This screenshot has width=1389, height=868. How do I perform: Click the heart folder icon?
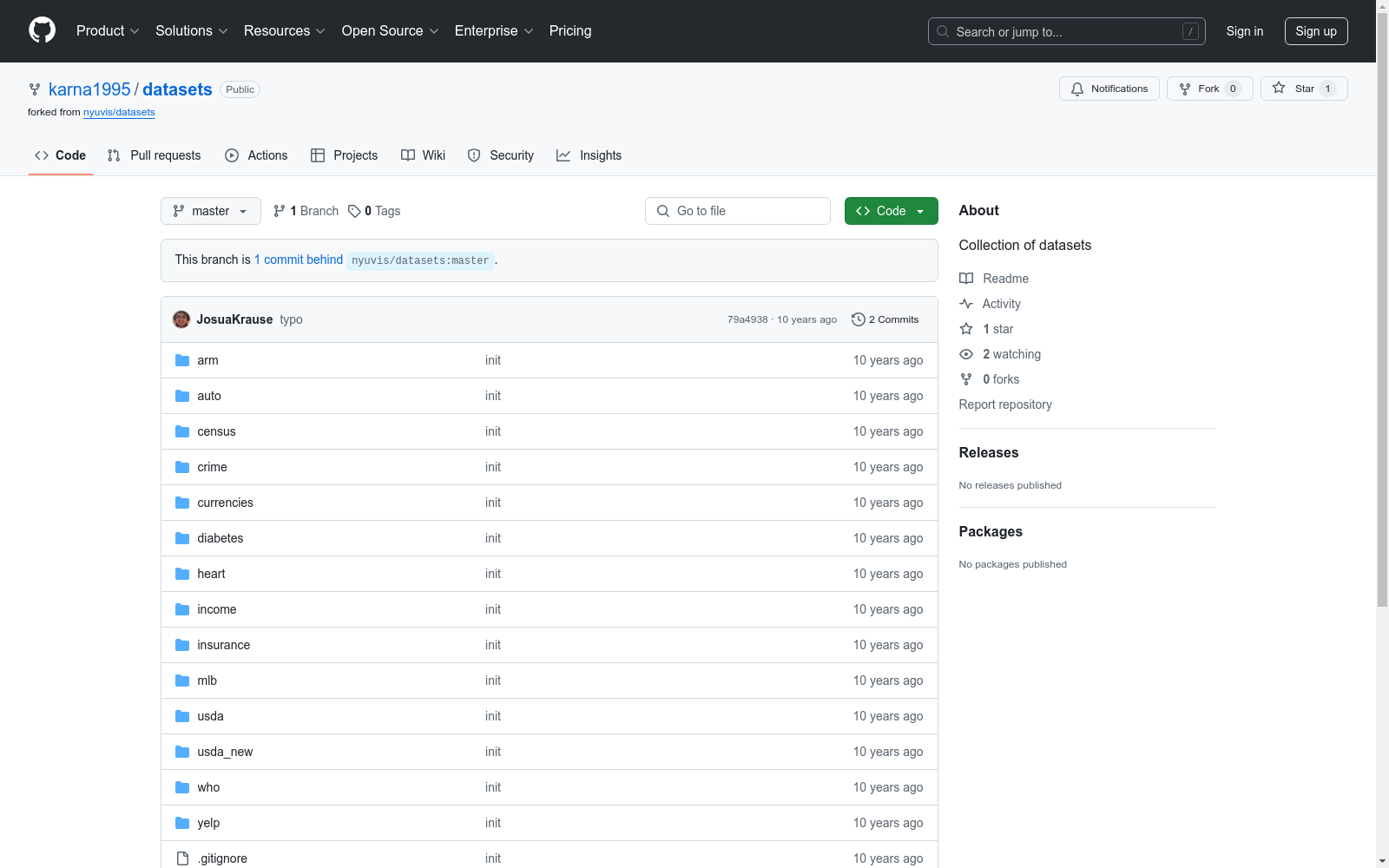point(182,574)
